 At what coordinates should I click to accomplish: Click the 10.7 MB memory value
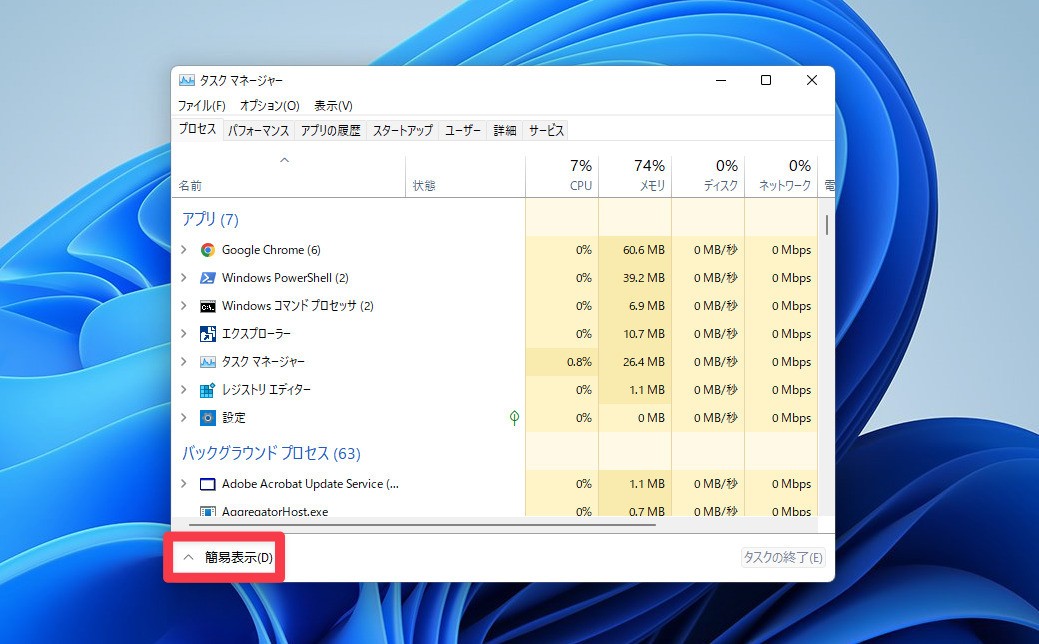643,334
